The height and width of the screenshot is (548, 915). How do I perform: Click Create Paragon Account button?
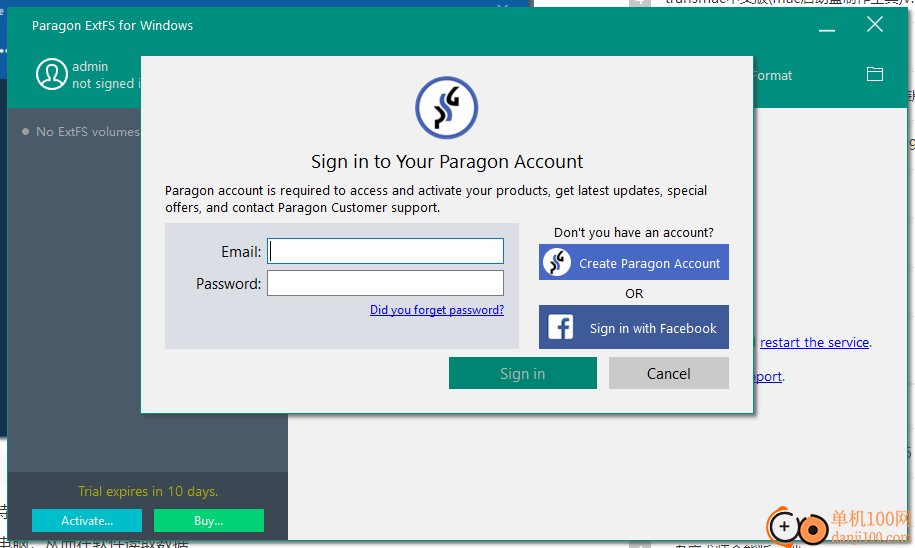point(634,263)
